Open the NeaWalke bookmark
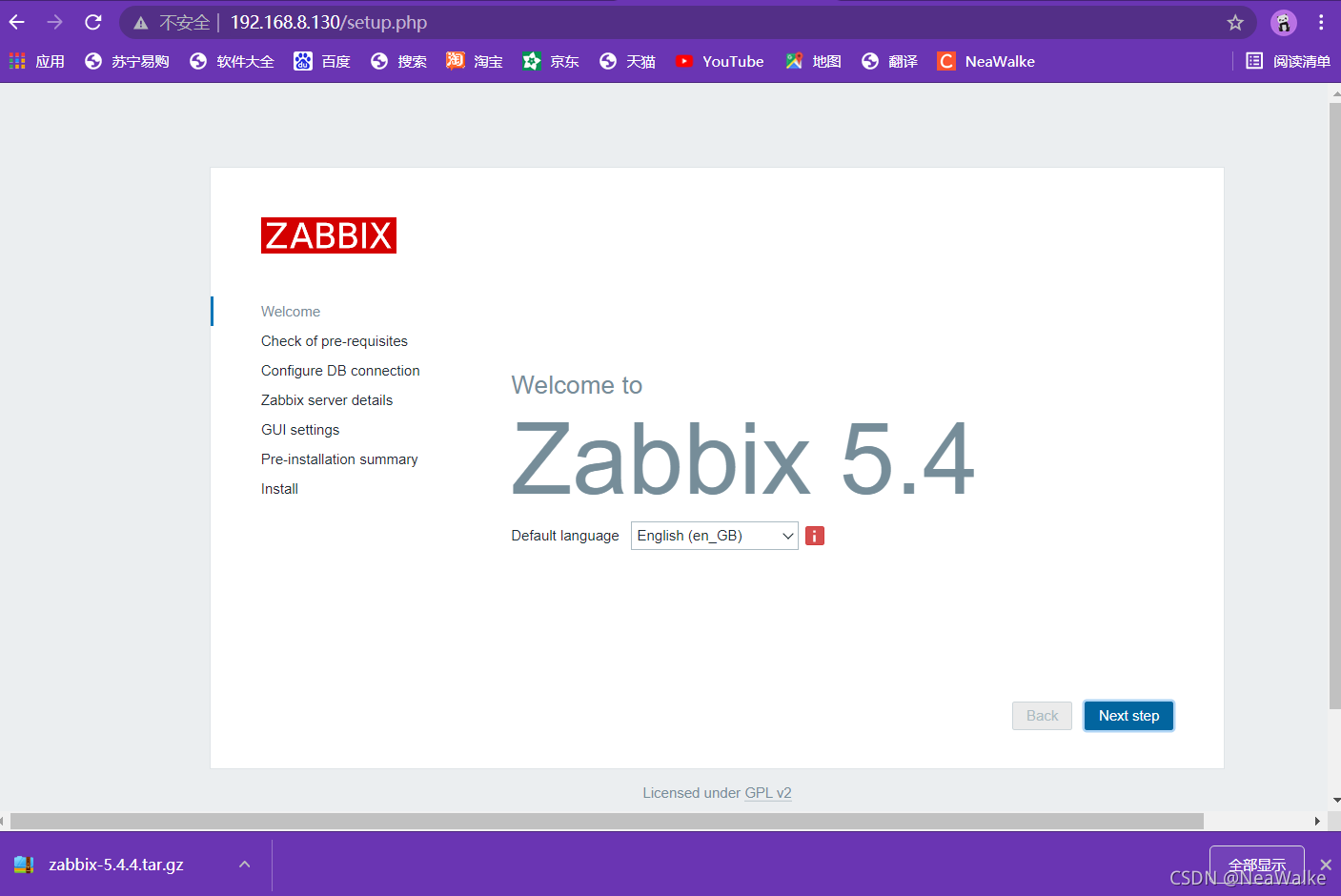Viewport: 1341px width, 896px height. [x=986, y=61]
